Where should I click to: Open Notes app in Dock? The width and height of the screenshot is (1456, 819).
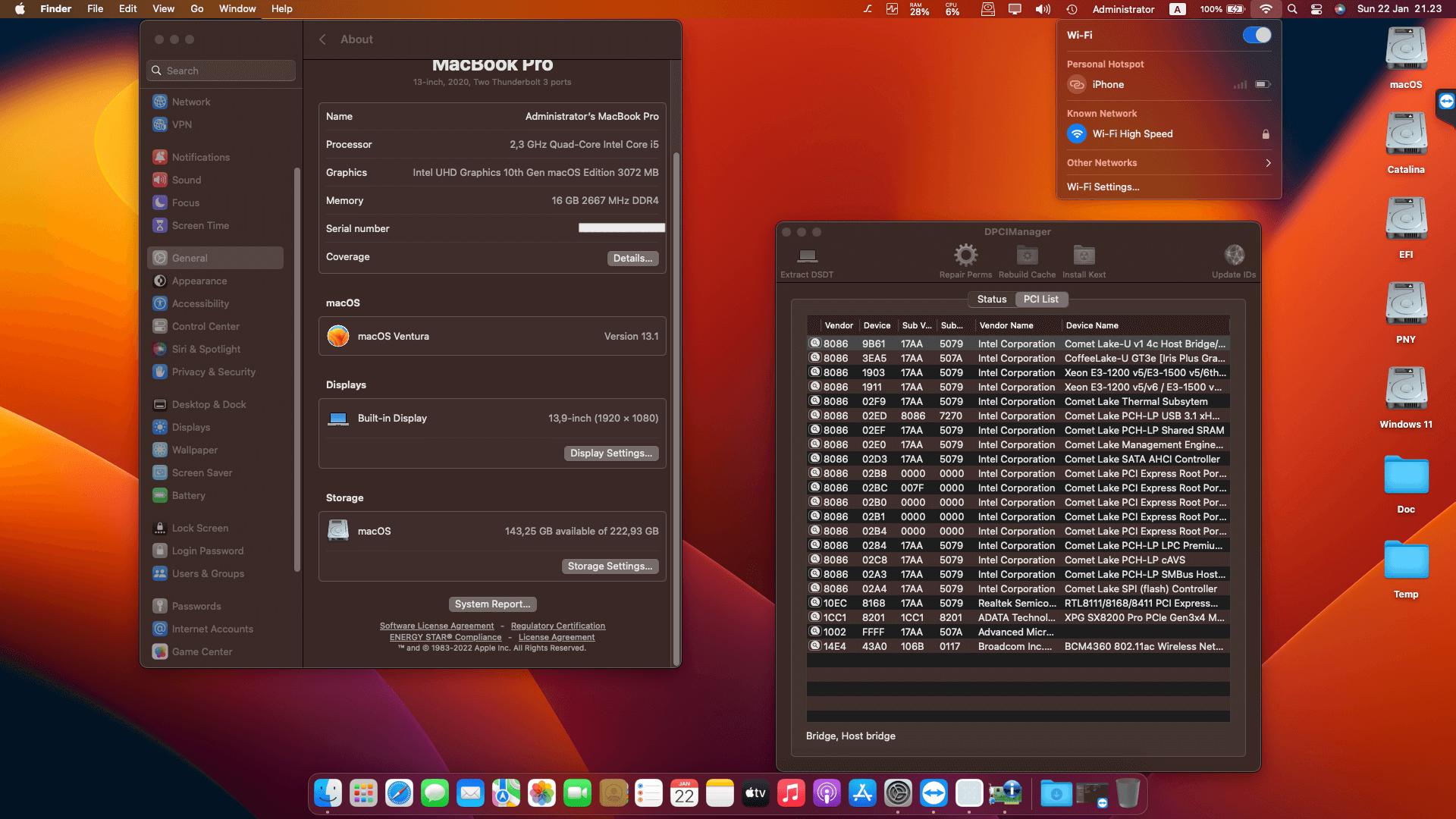coord(720,793)
